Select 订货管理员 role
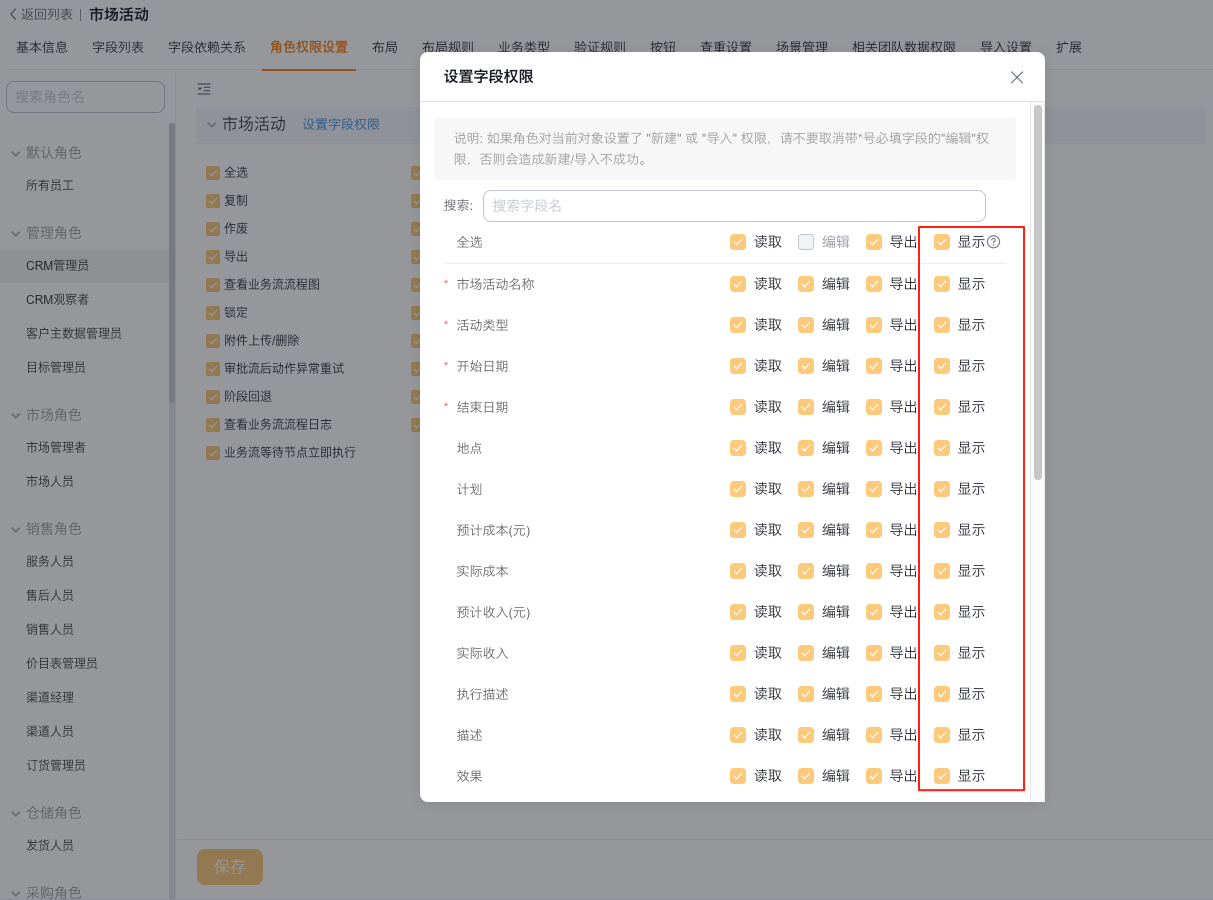The image size is (1213, 900). (x=56, y=766)
